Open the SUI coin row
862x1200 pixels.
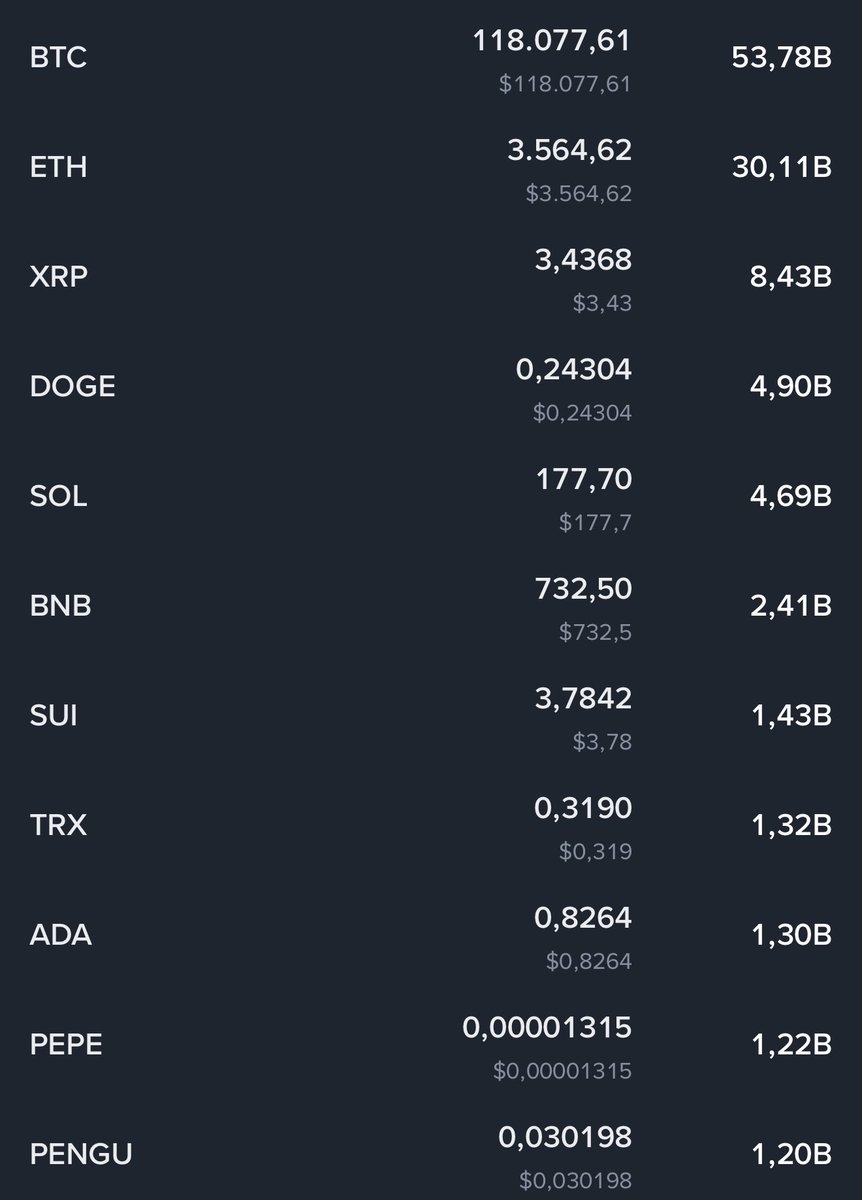[431, 716]
